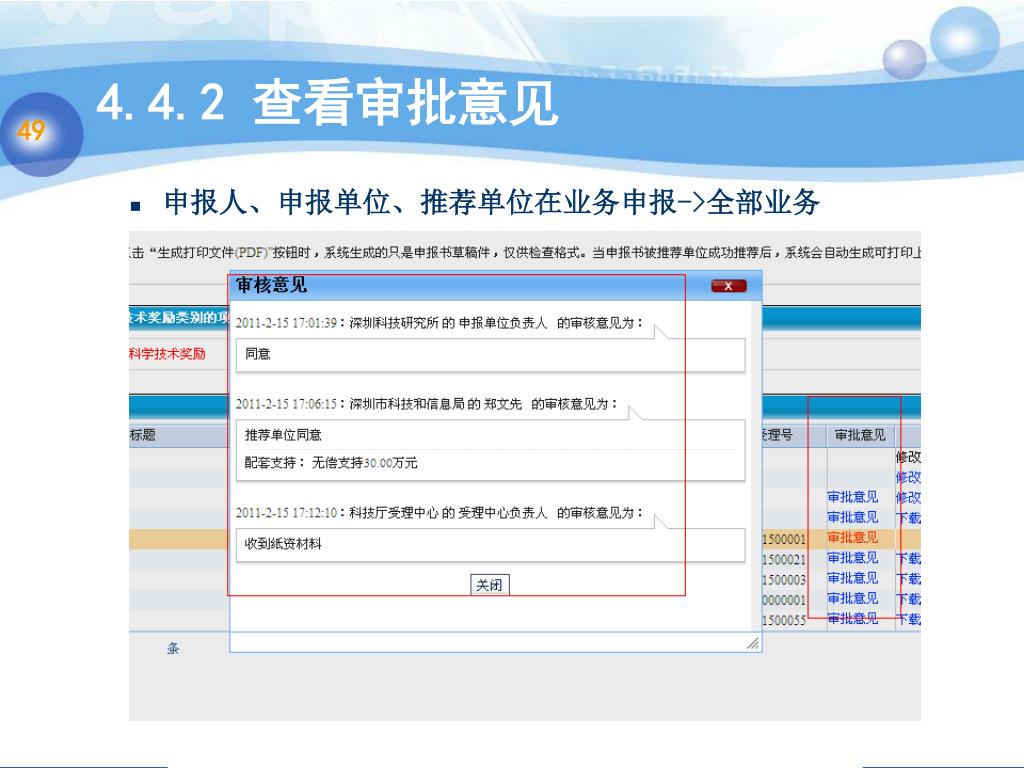Close the 审核意见 dialog with the red X
The height and width of the screenshot is (768, 1024).
(x=728, y=286)
